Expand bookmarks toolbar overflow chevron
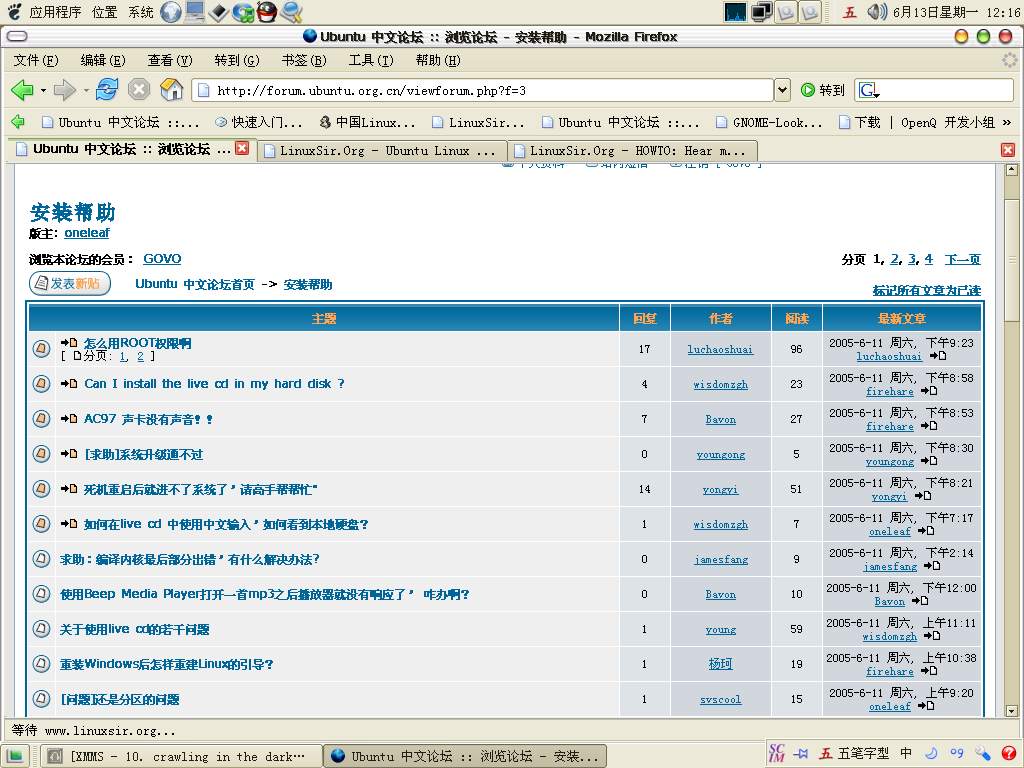 1006,122
